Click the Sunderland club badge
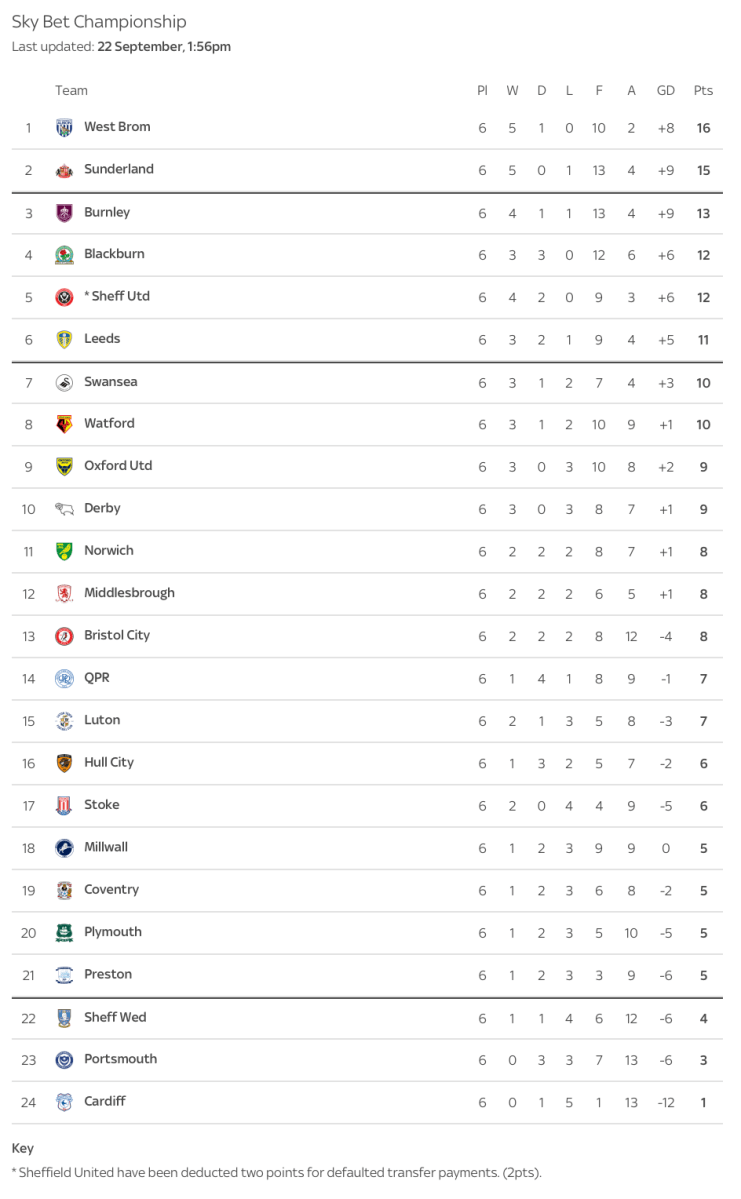This screenshot has width=741, height=1199. coord(64,171)
